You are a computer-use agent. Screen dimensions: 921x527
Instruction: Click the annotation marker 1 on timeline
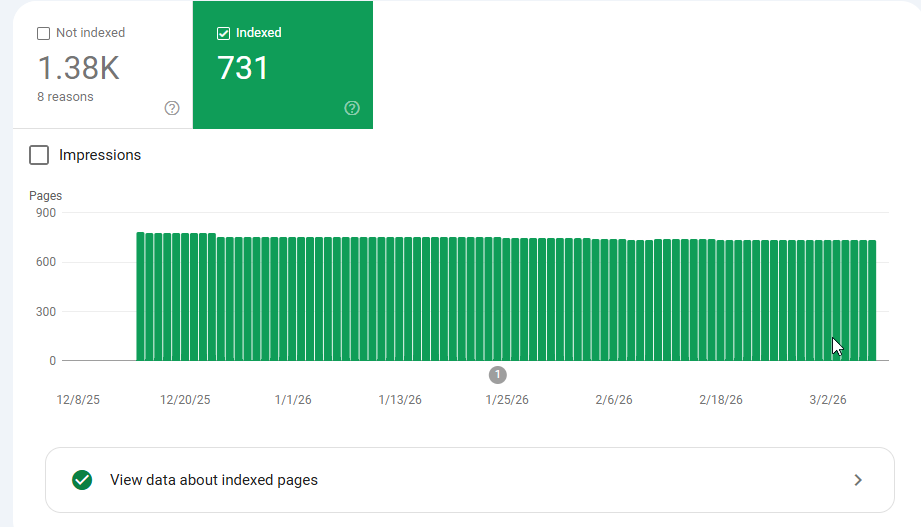498,375
